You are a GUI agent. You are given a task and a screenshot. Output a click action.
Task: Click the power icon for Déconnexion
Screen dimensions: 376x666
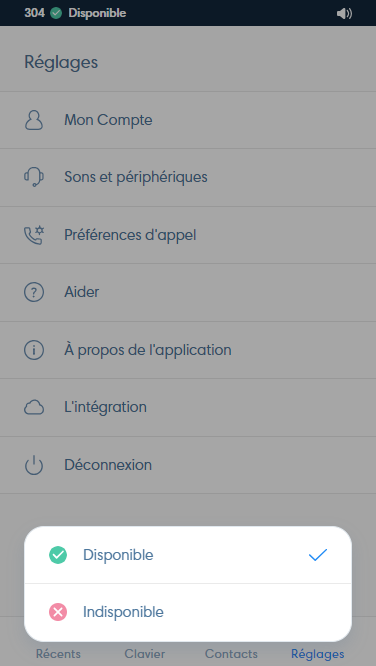[x=34, y=465]
